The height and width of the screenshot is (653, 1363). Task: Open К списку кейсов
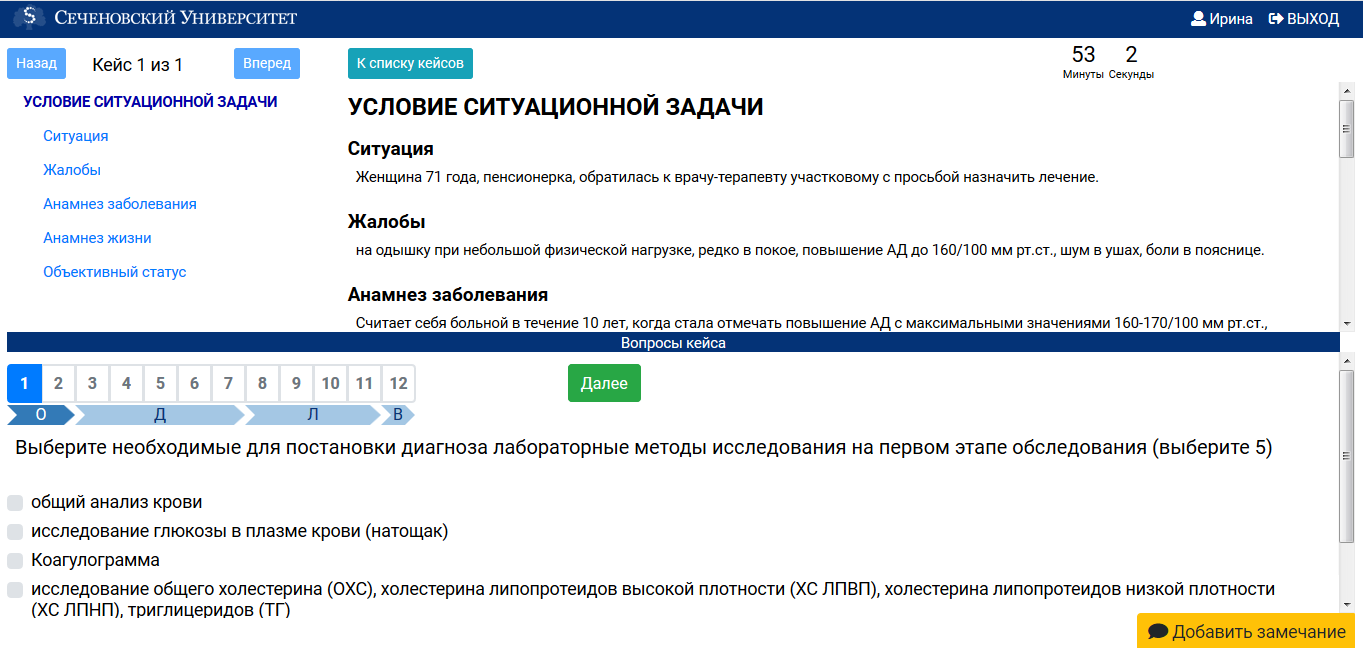click(410, 62)
